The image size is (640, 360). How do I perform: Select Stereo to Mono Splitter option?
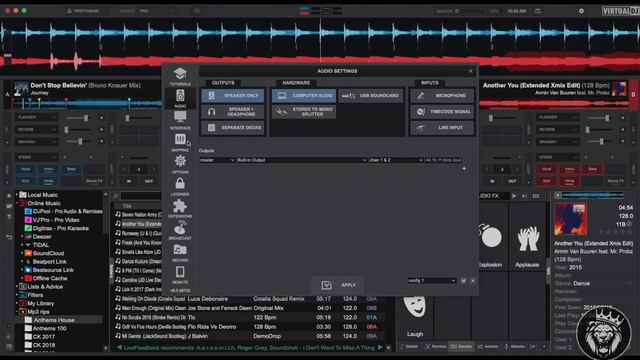[304, 111]
